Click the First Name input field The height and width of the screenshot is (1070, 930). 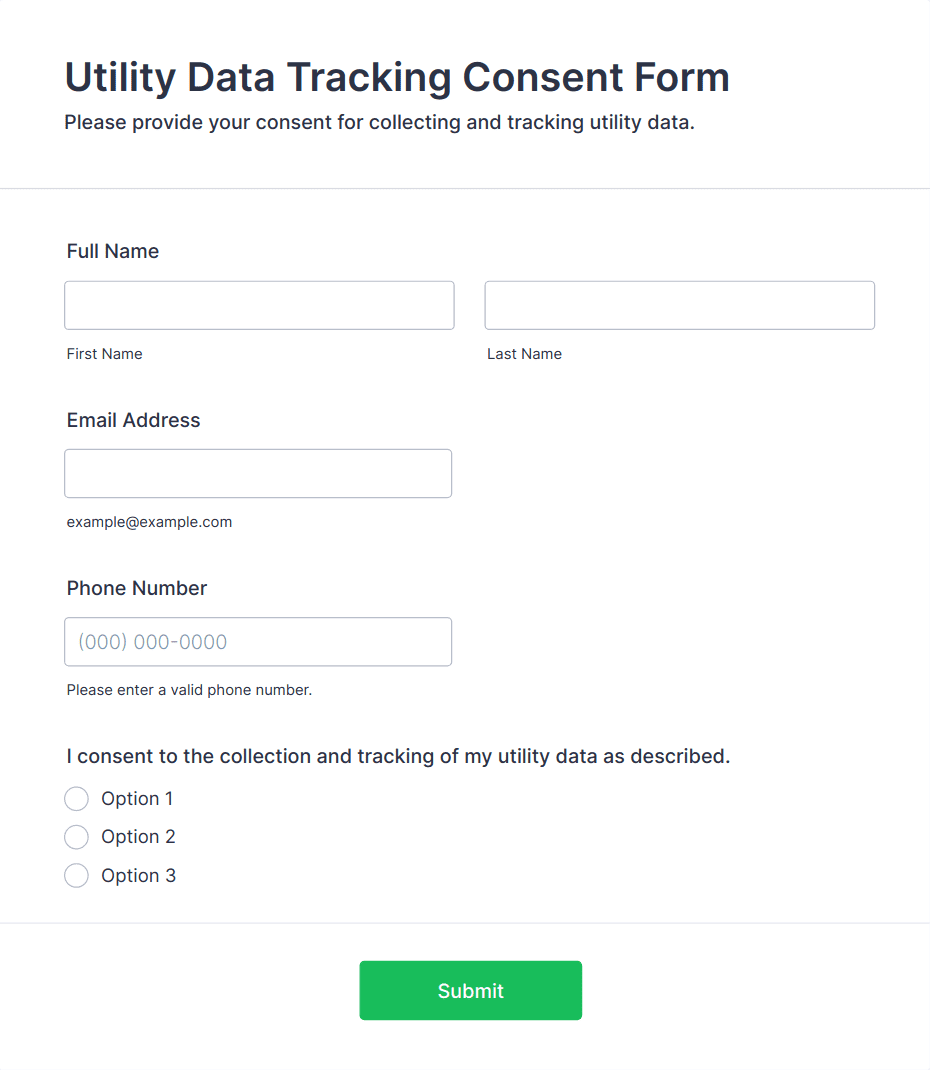pos(259,305)
